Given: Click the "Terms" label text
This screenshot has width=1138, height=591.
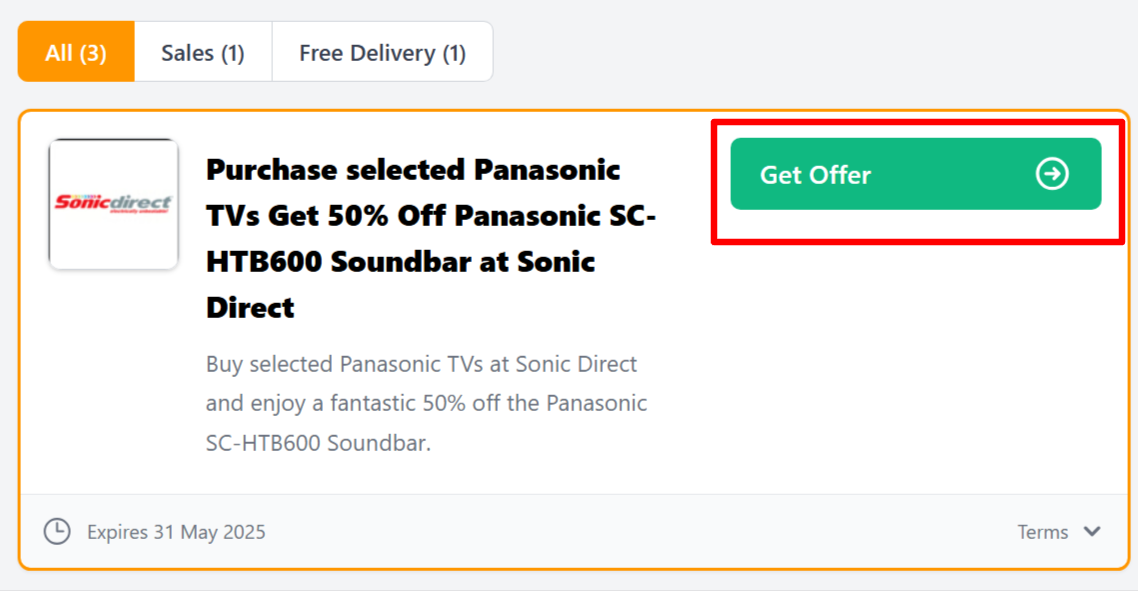Looking at the screenshot, I should click(1042, 532).
